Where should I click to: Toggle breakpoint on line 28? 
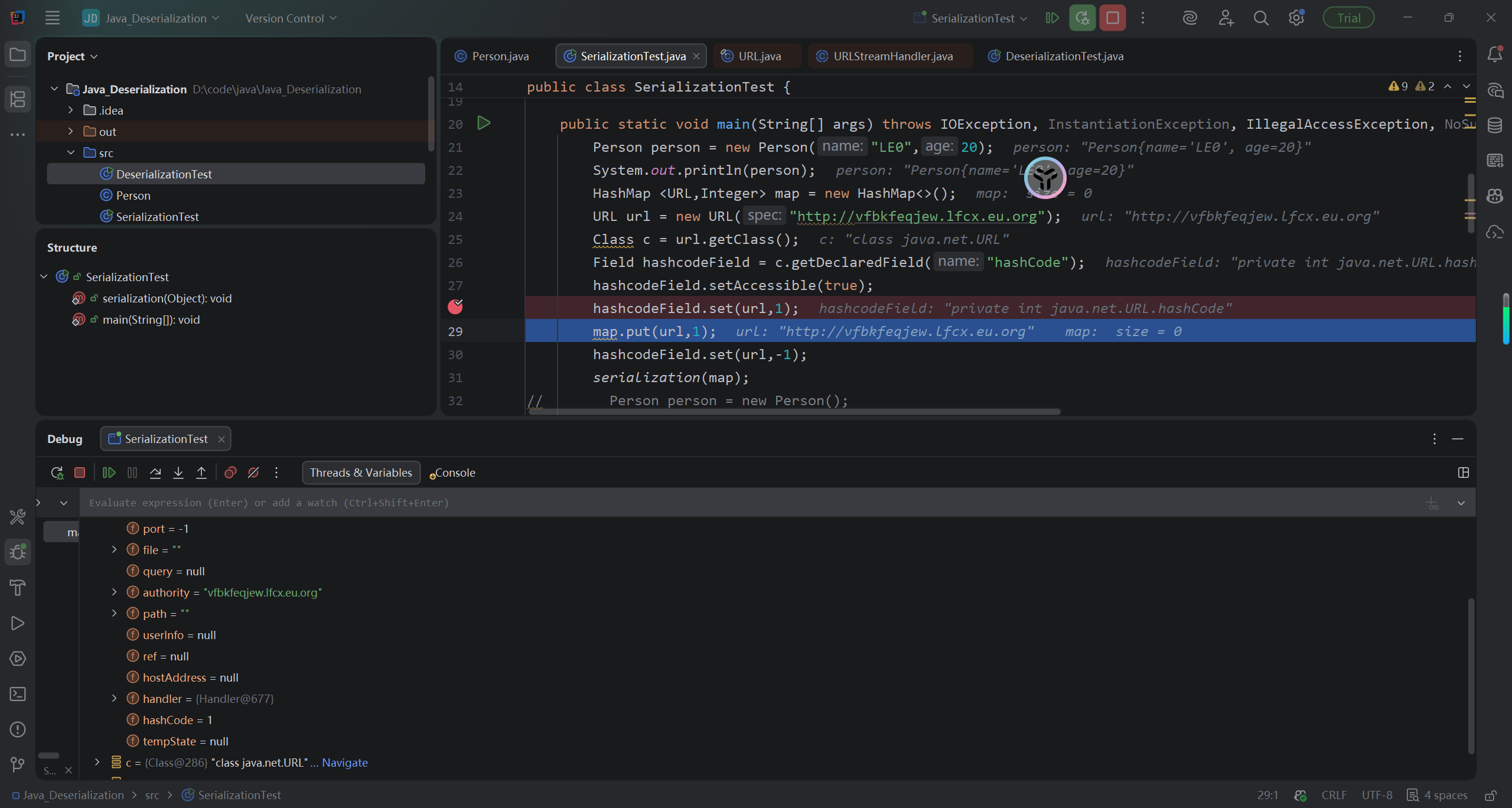pos(455,307)
